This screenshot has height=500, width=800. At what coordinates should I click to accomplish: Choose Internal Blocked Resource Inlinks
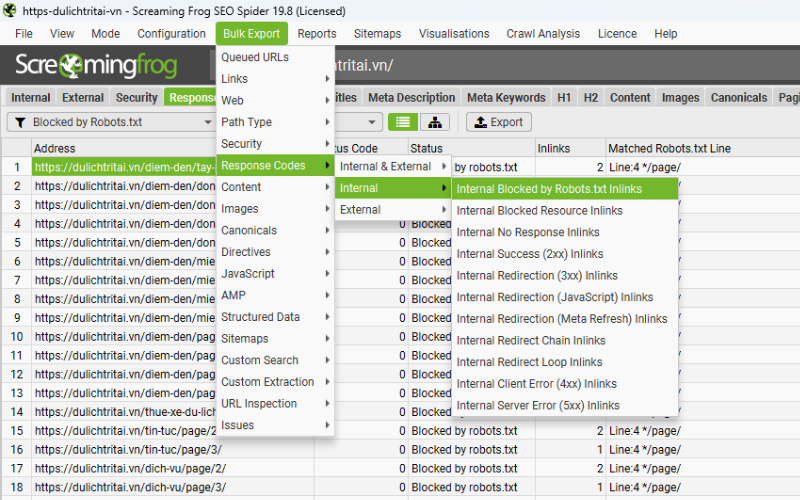(x=565, y=211)
